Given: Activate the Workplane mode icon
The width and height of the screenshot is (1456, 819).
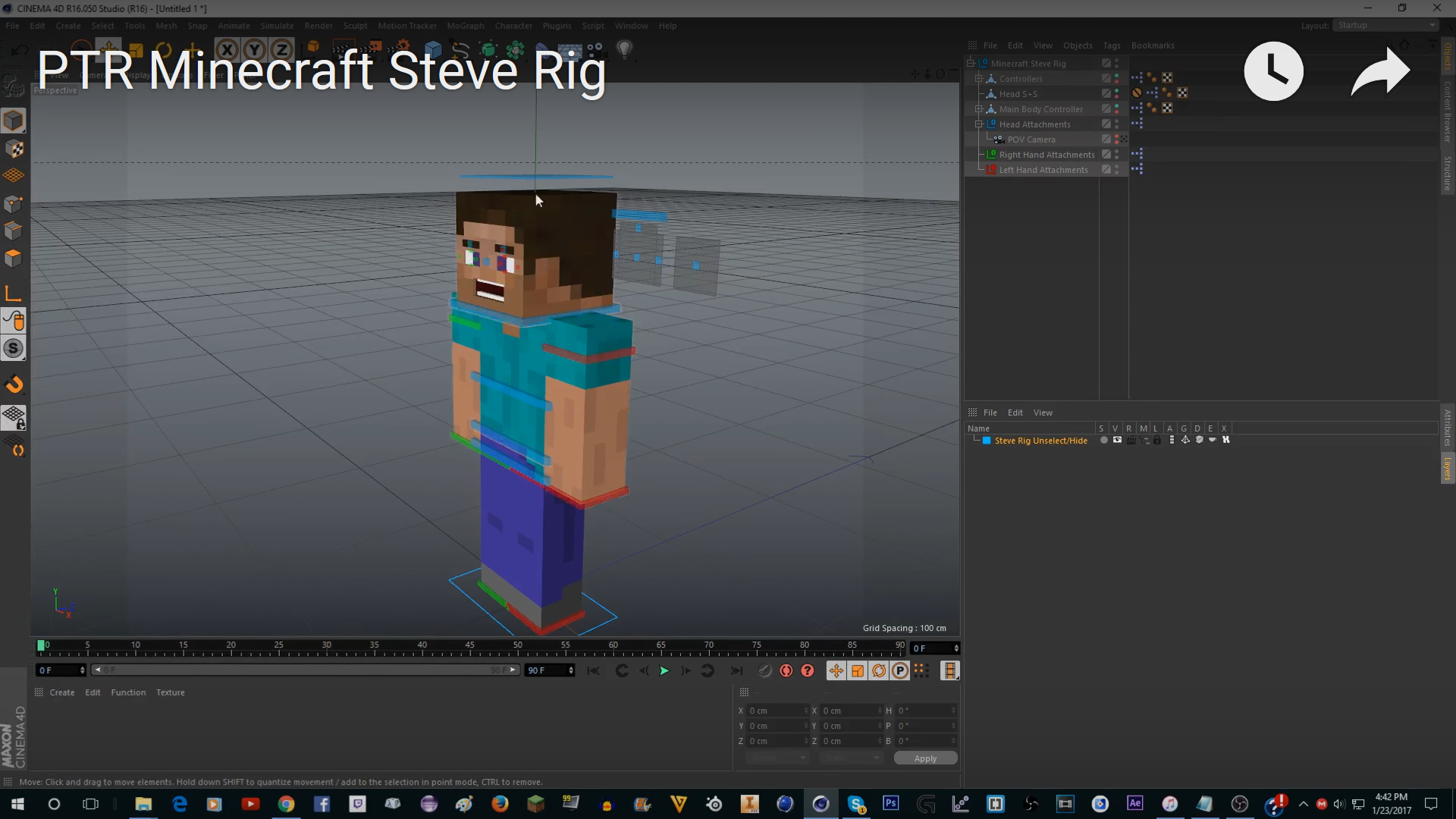Looking at the screenshot, I should click(14, 176).
